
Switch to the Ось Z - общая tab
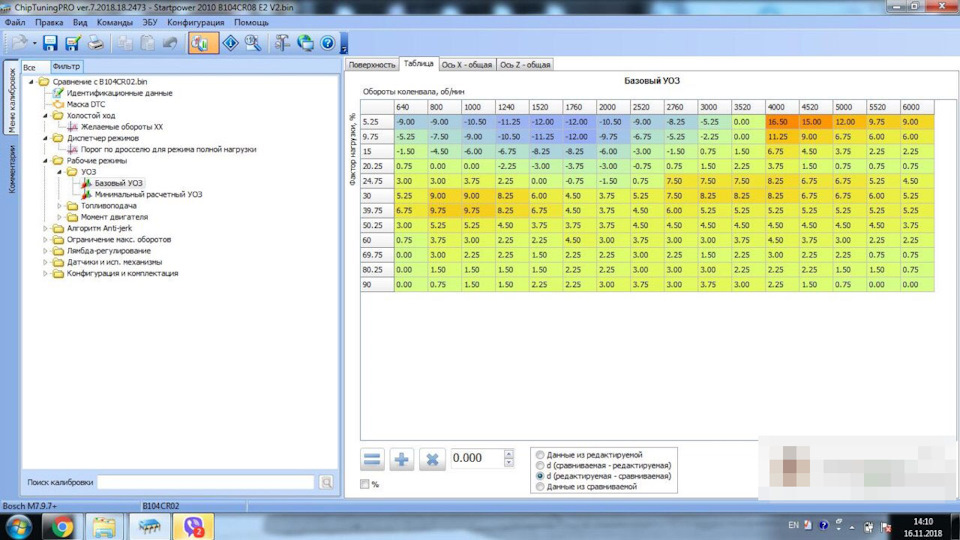click(525, 64)
